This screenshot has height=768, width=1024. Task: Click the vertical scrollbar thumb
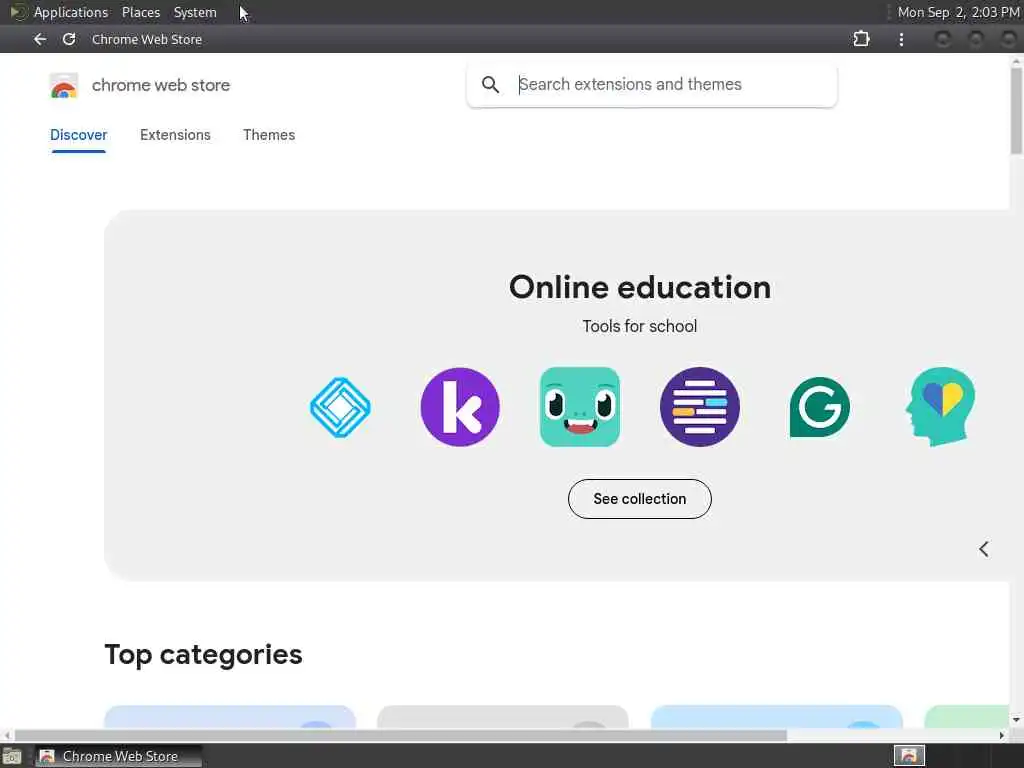pos(1016,110)
